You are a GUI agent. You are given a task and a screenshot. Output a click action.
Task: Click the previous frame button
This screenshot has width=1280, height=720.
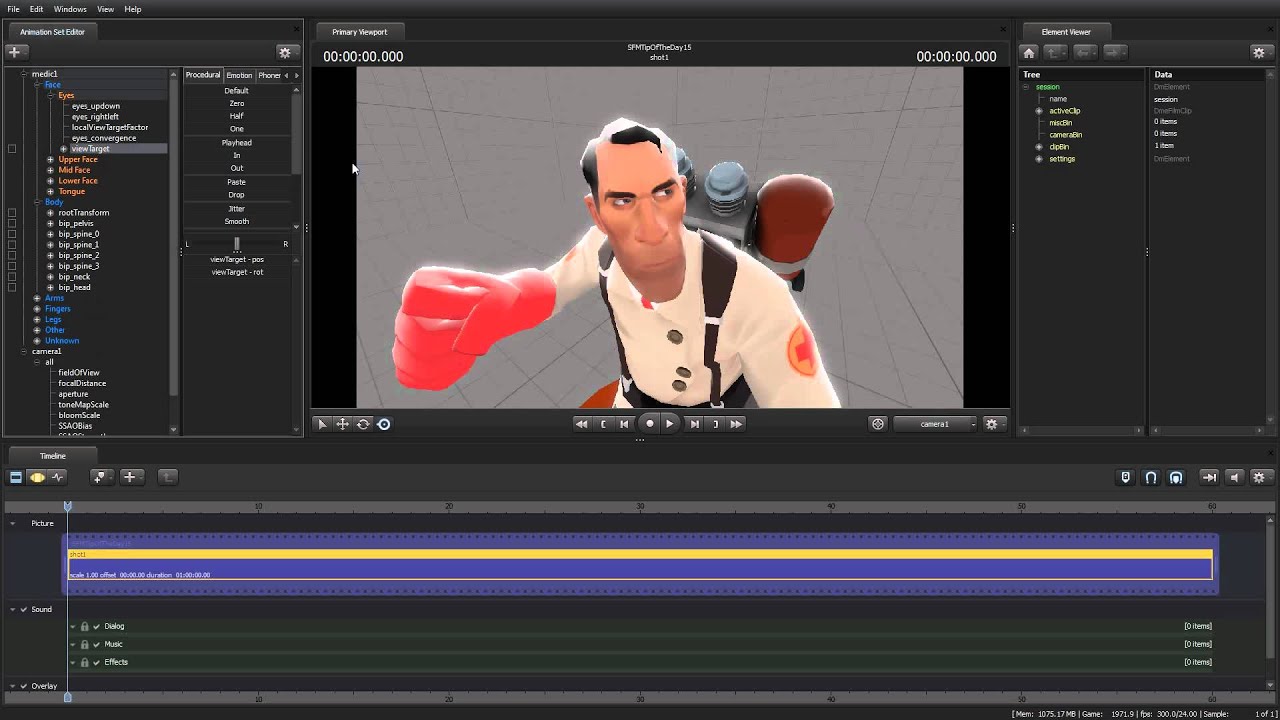pos(624,424)
